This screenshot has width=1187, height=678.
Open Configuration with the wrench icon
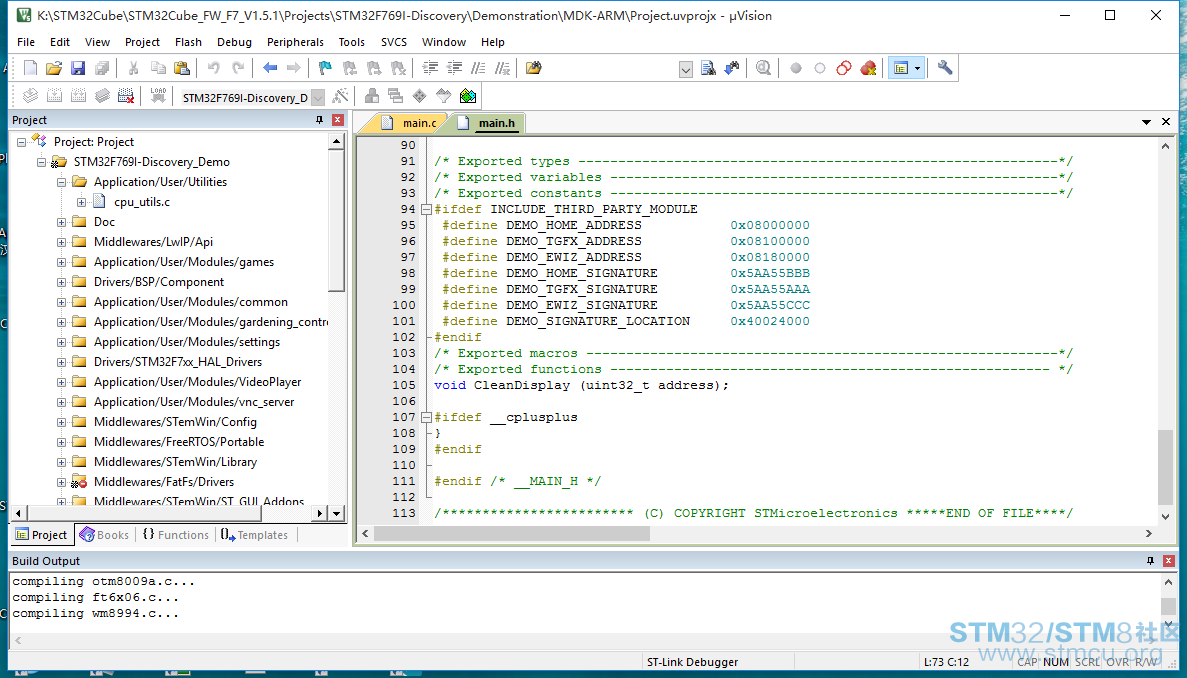(945, 68)
